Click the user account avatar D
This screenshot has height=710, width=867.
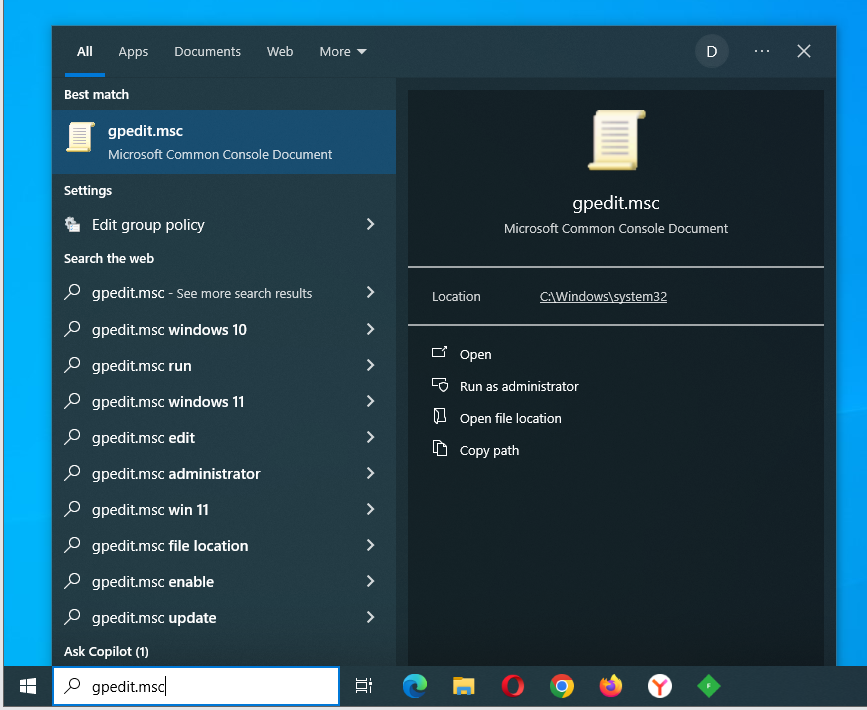coord(711,52)
